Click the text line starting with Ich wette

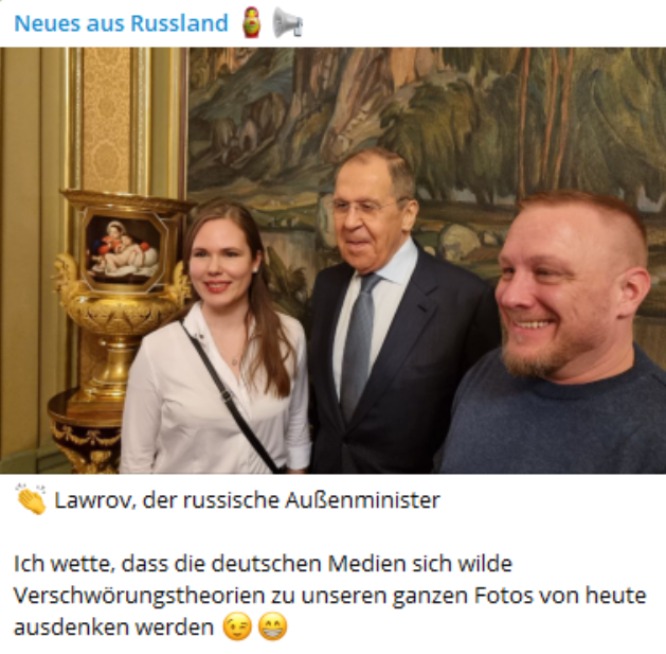(263, 564)
